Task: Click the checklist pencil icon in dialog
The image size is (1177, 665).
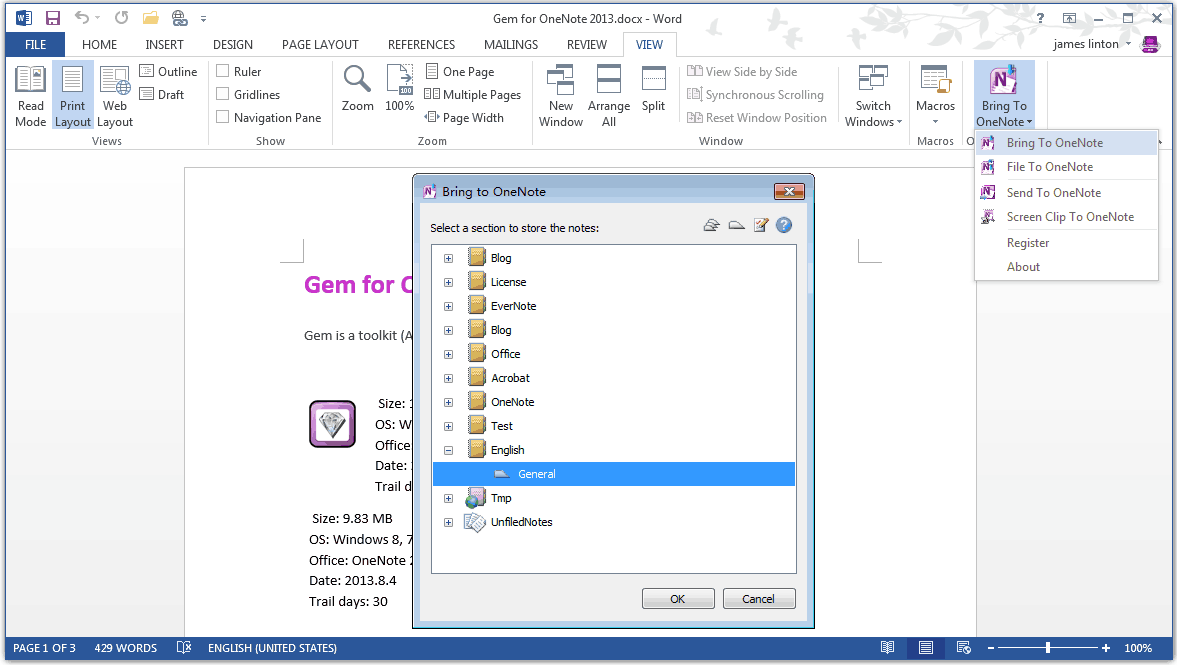Action: click(x=760, y=225)
